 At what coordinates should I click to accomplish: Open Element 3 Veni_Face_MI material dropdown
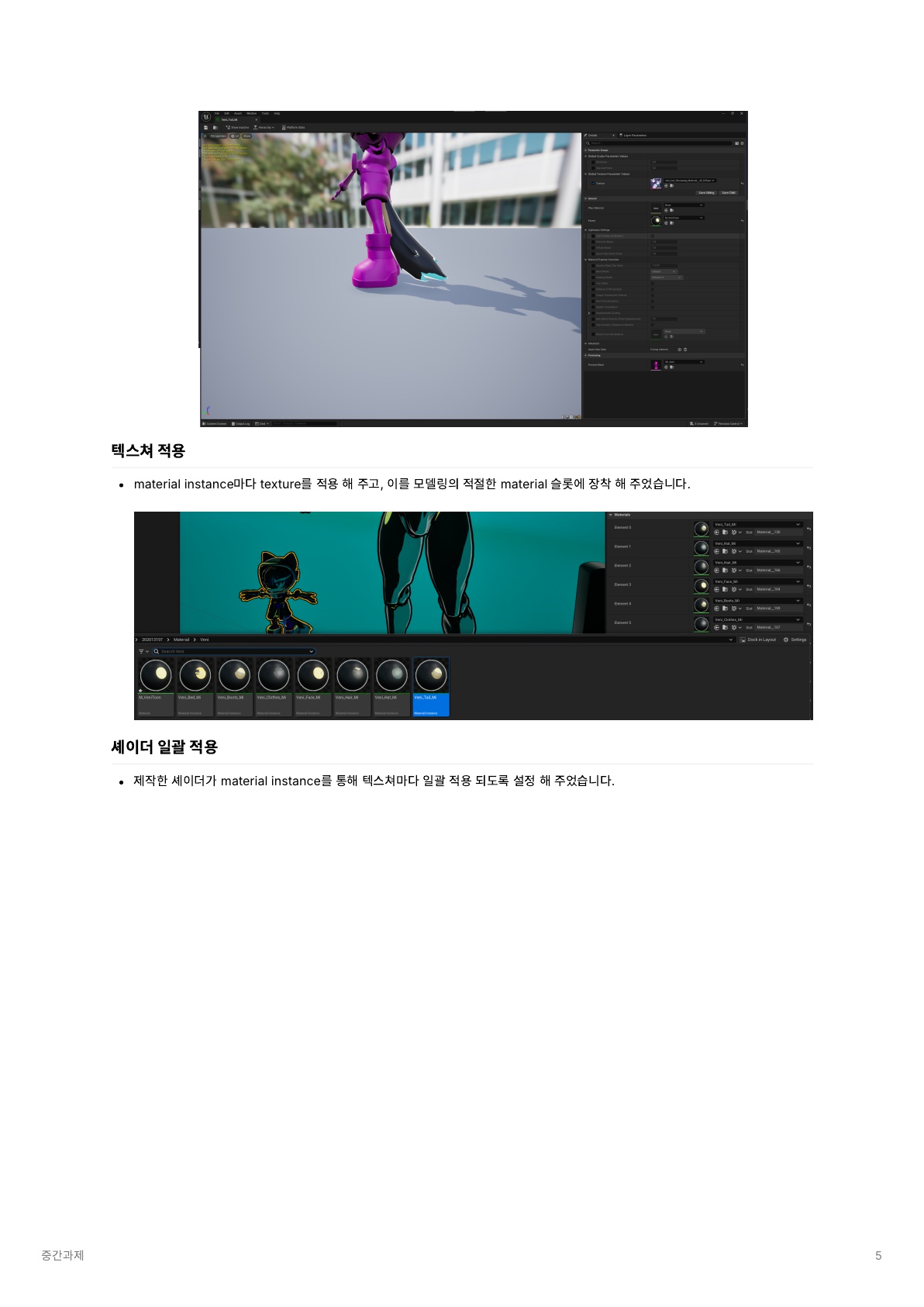pos(758,581)
